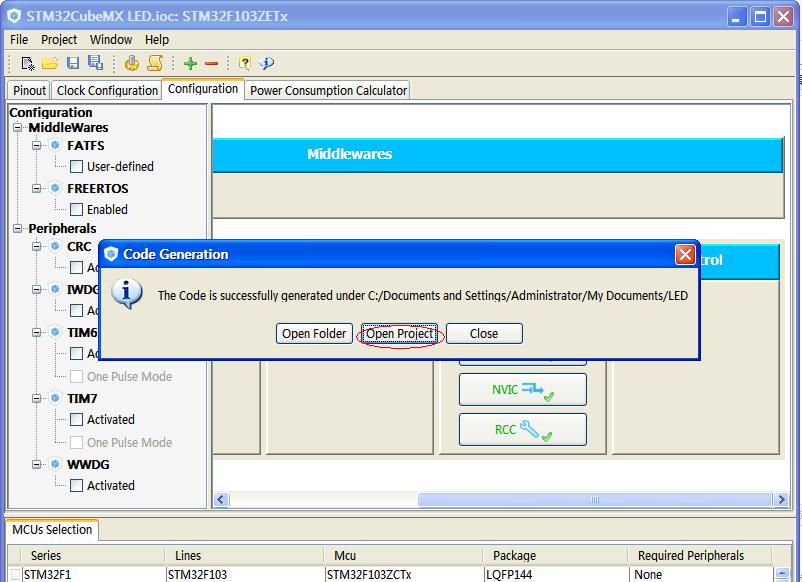The height and width of the screenshot is (582, 802).
Task: Click the Package column header
Action: coord(555,555)
